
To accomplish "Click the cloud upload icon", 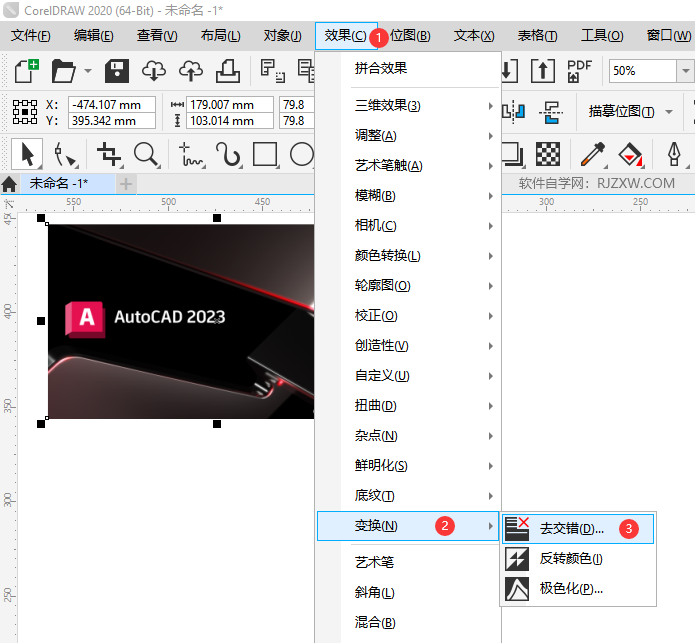I will click(x=191, y=71).
